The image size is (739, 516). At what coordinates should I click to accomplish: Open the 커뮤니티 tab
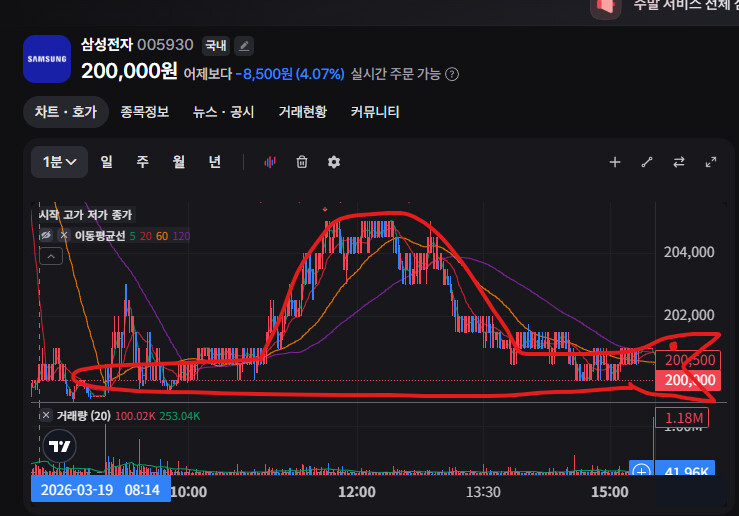pos(375,112)
